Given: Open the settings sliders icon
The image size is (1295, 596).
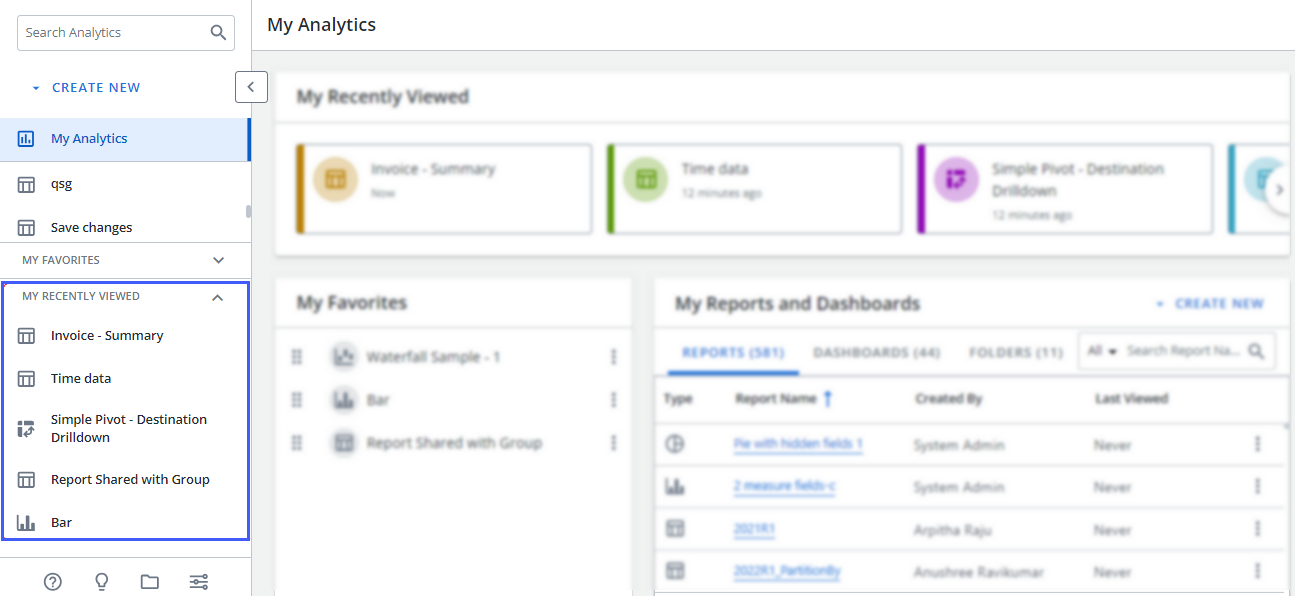Looking at the screenshot, I should point(199,582).
